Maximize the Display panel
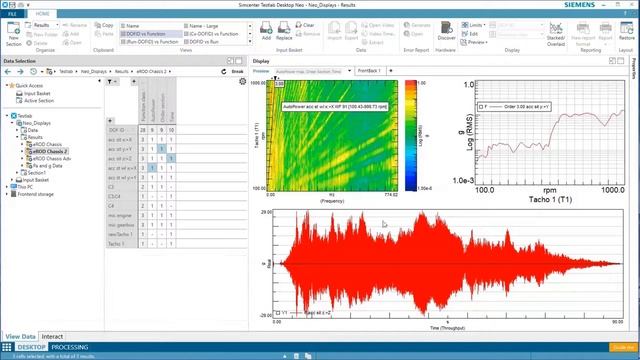The width and height of the screenshot is (640, 360). tap(621, 61)
